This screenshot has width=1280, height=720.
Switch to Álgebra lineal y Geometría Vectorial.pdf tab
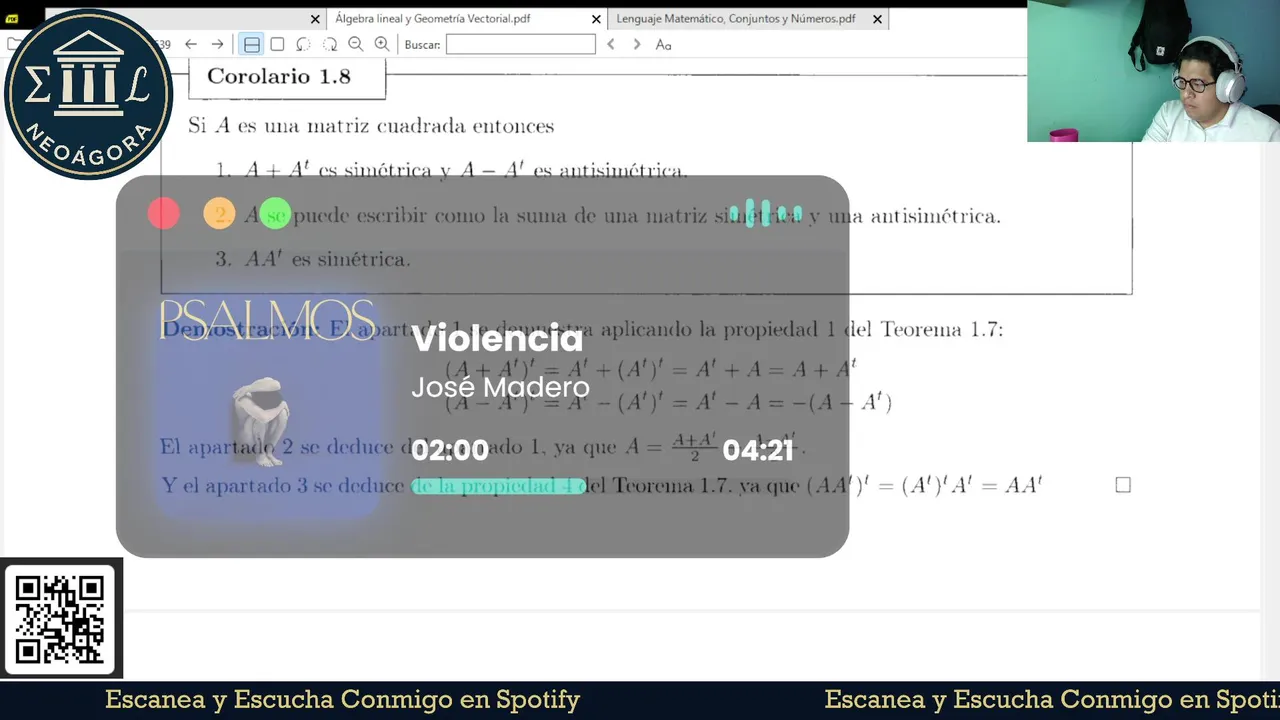pyautogui.click(x=433, y=18)
